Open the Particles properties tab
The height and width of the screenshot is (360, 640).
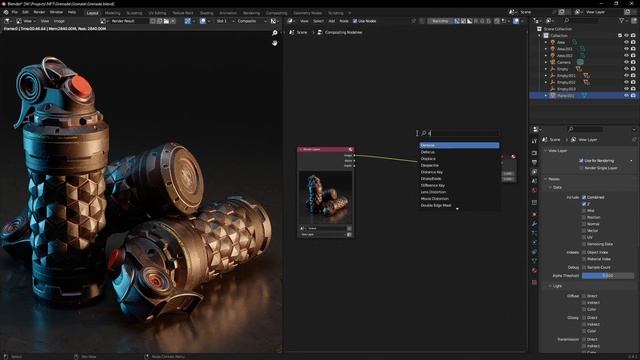coord(534,233)
